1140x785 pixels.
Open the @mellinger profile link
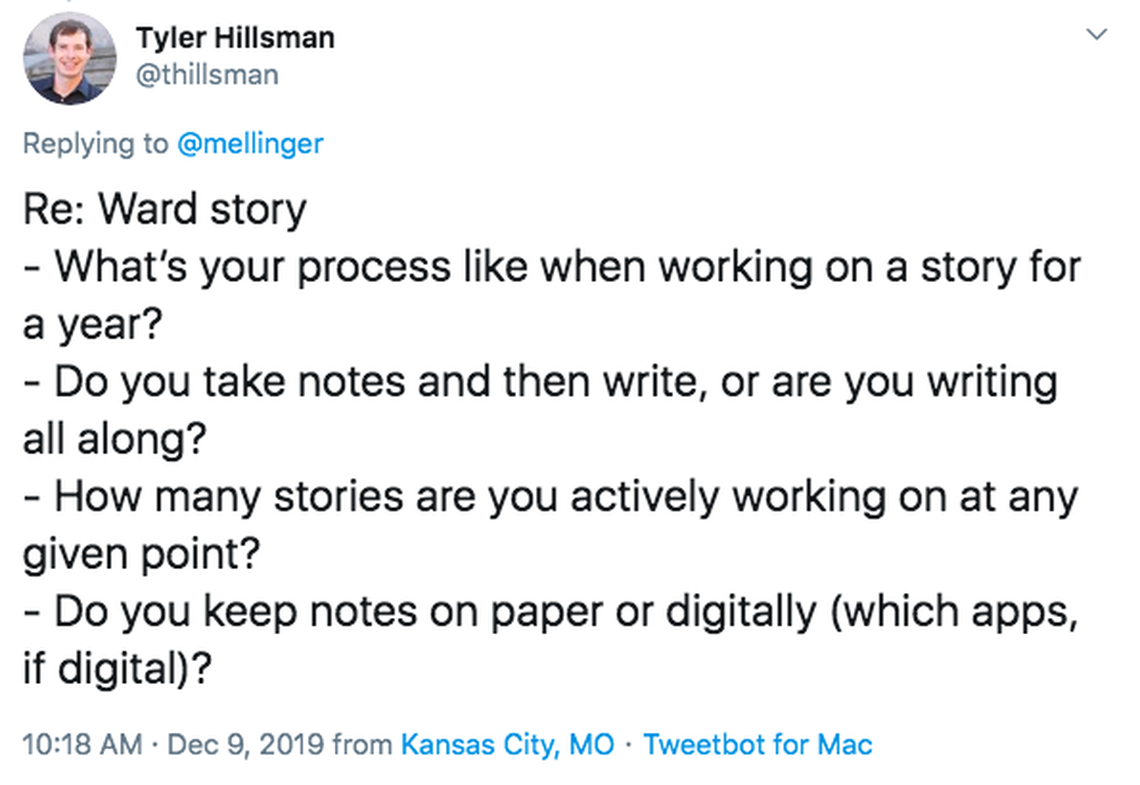point(250,144)
